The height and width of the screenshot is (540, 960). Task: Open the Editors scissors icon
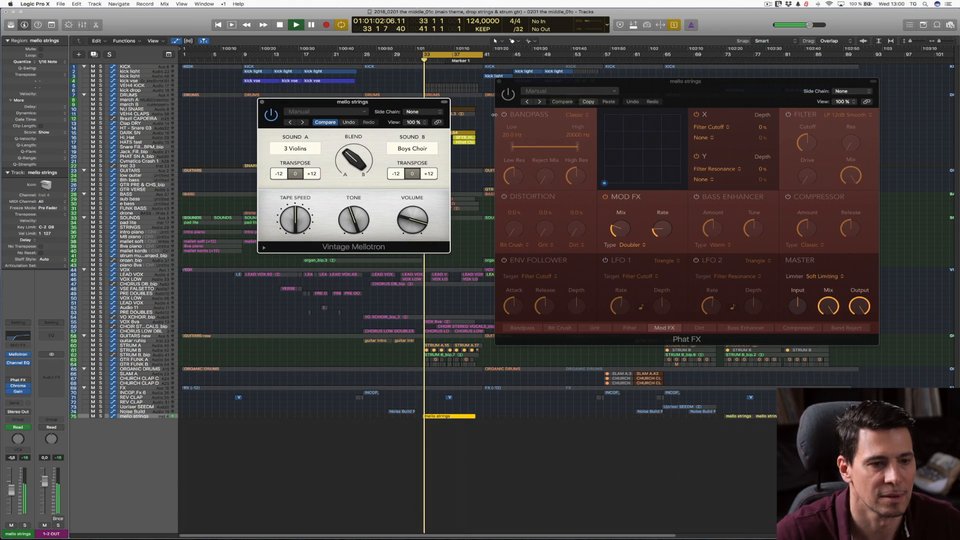click(x=96, y=25)
